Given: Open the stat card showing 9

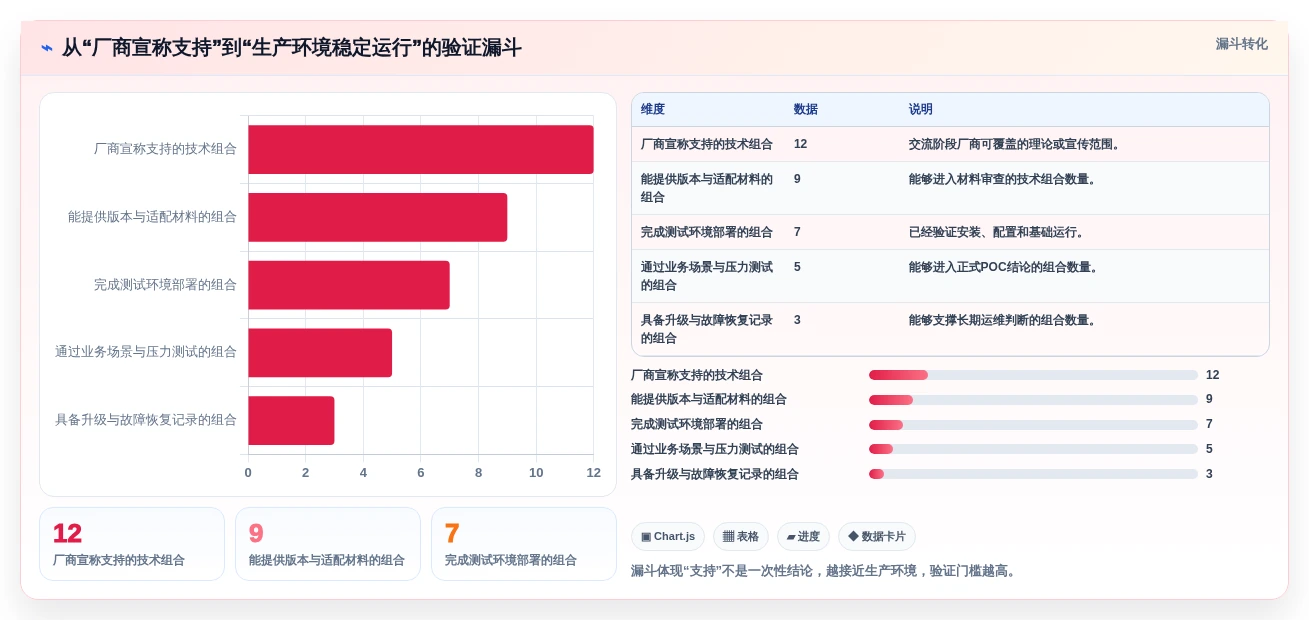Looking at the screenshot, I should [x=328, y=544].
